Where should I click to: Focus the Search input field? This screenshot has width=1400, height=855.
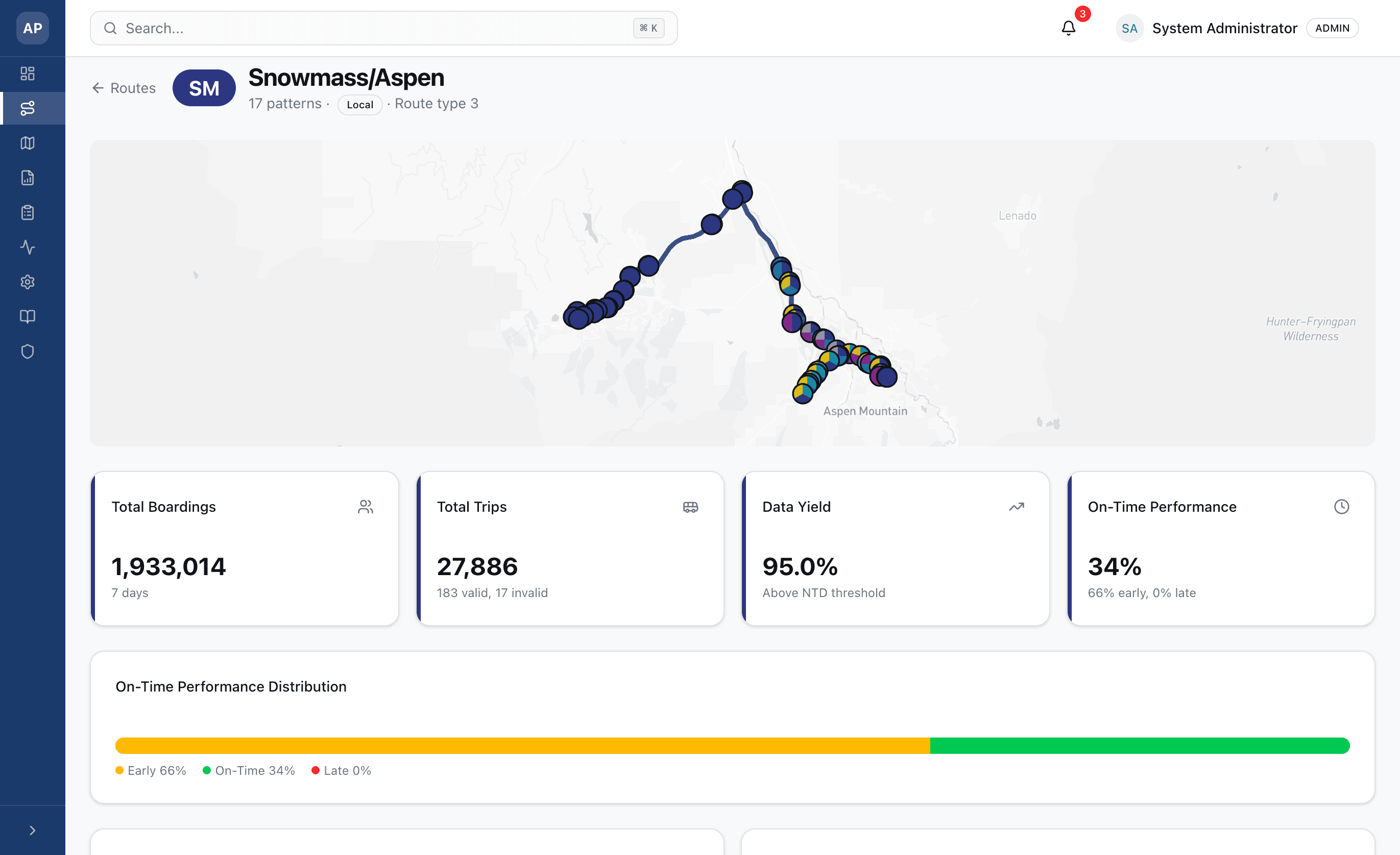pyautogui.click(x=383, y=29)
